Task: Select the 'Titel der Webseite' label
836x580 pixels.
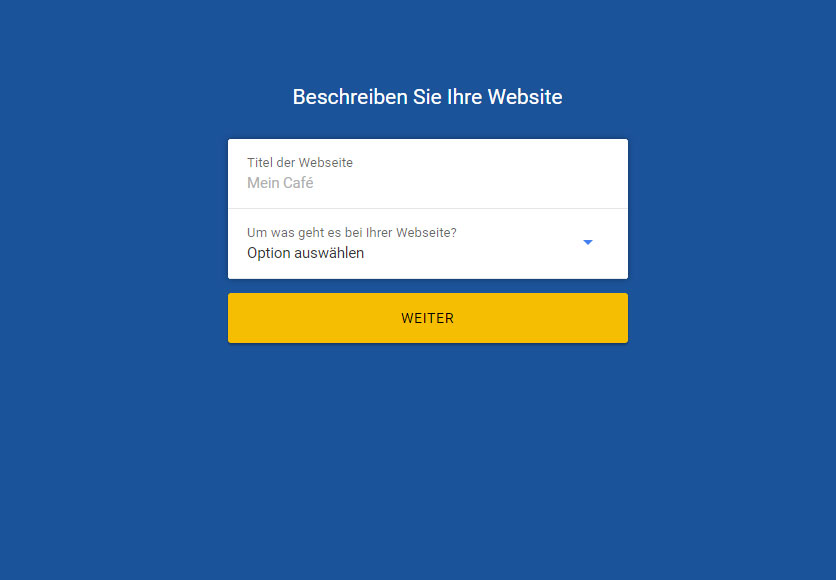Action: (x=300, y=163)
